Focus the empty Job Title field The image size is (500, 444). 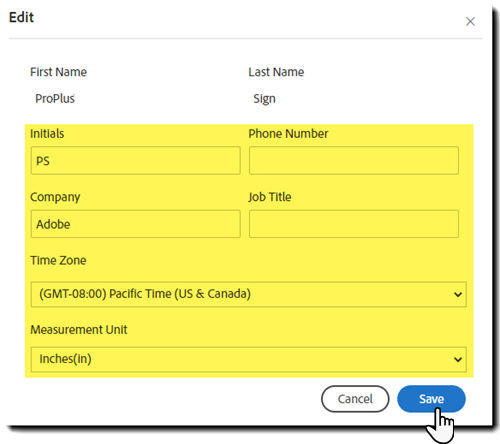click(x=354, y=224)
